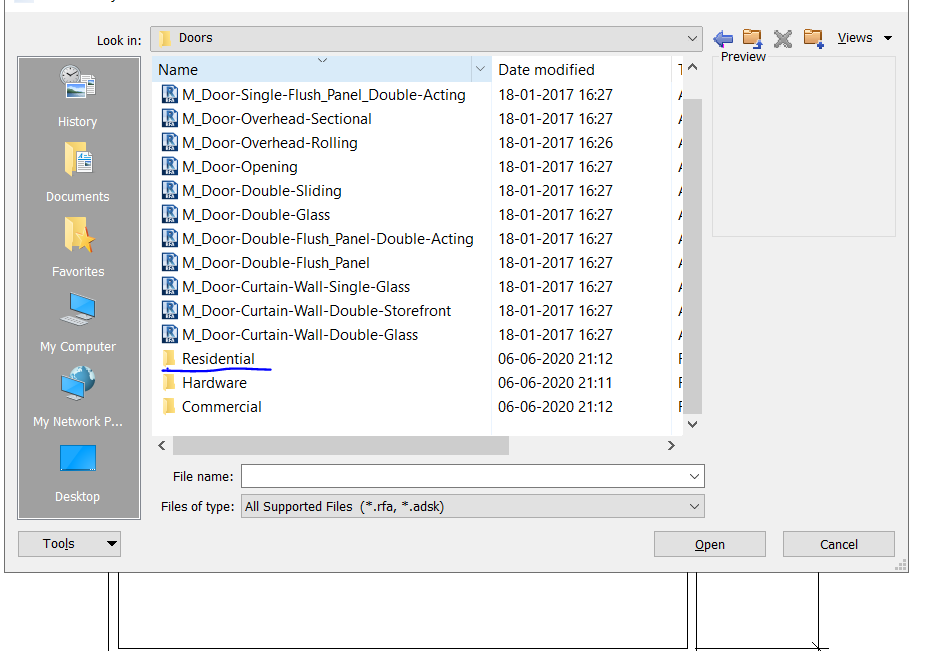
Task: Jump to Desktop in the sidebar
Action: 77,471
